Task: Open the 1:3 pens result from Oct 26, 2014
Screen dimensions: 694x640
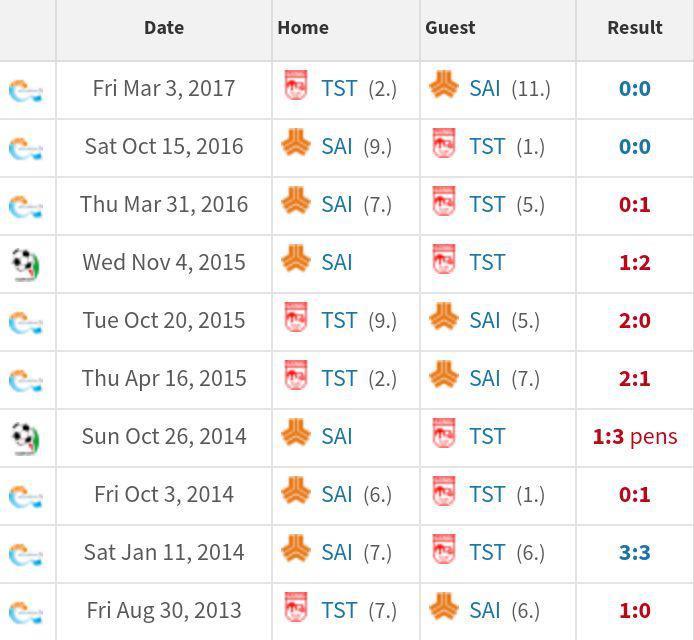Action: click(x=635, y=437)
